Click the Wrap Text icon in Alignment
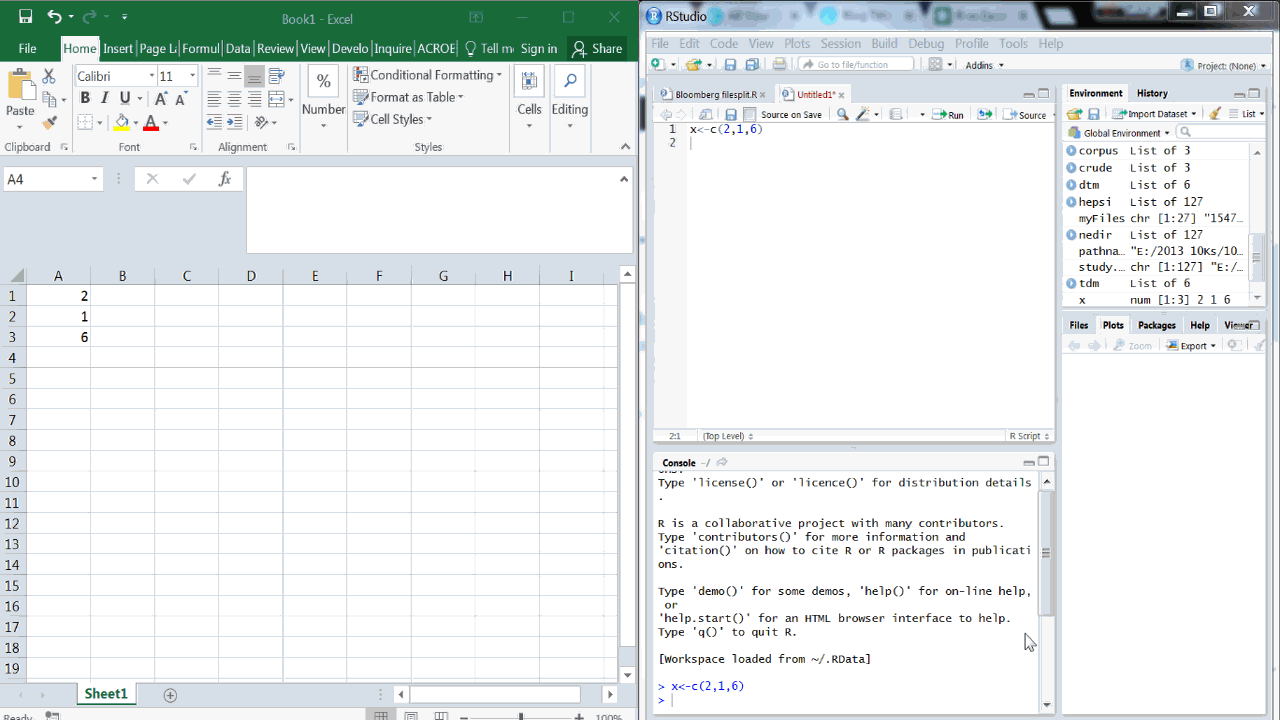 277,76
